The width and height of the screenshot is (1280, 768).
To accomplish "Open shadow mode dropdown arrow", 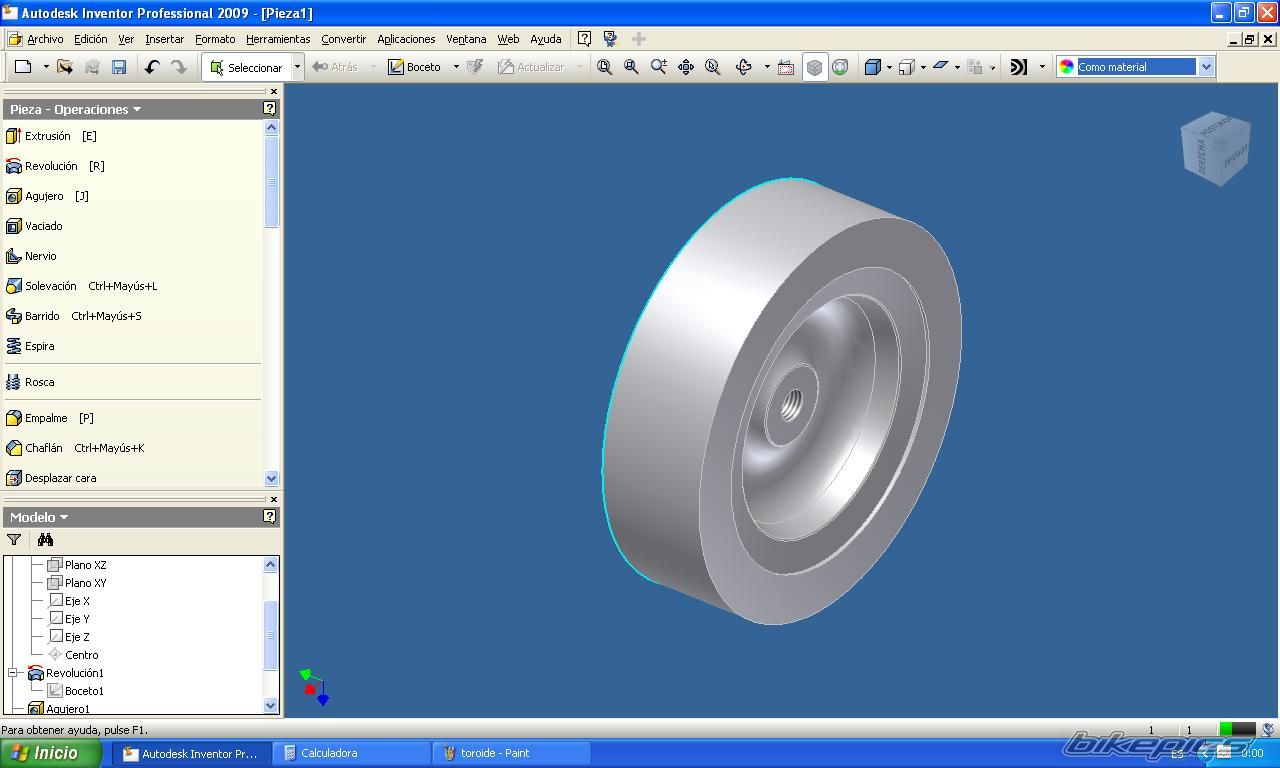I will [957, 67].
